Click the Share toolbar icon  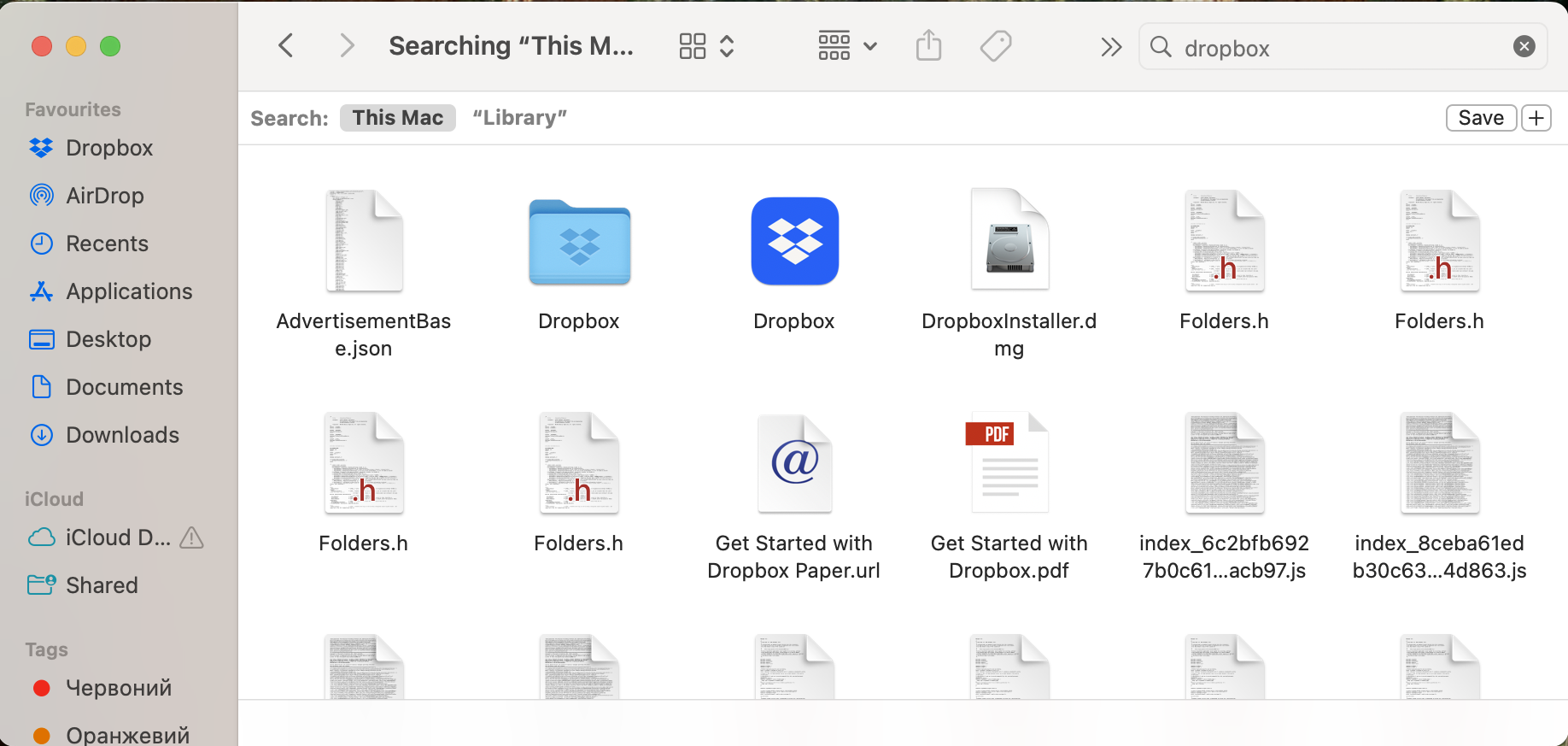pyautogui.click(x=928, y=45)
